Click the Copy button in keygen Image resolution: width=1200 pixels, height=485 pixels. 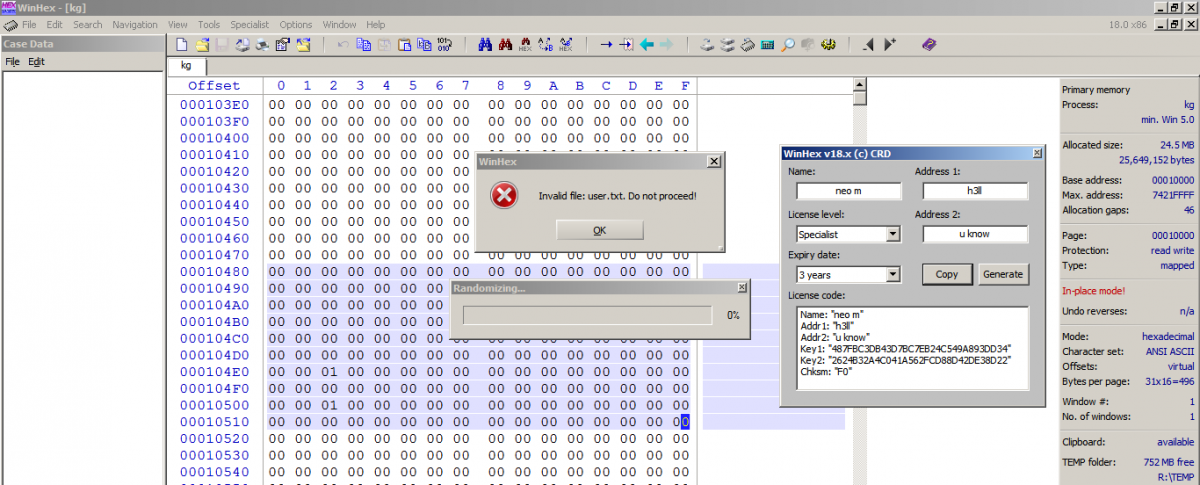coord(947,274)
